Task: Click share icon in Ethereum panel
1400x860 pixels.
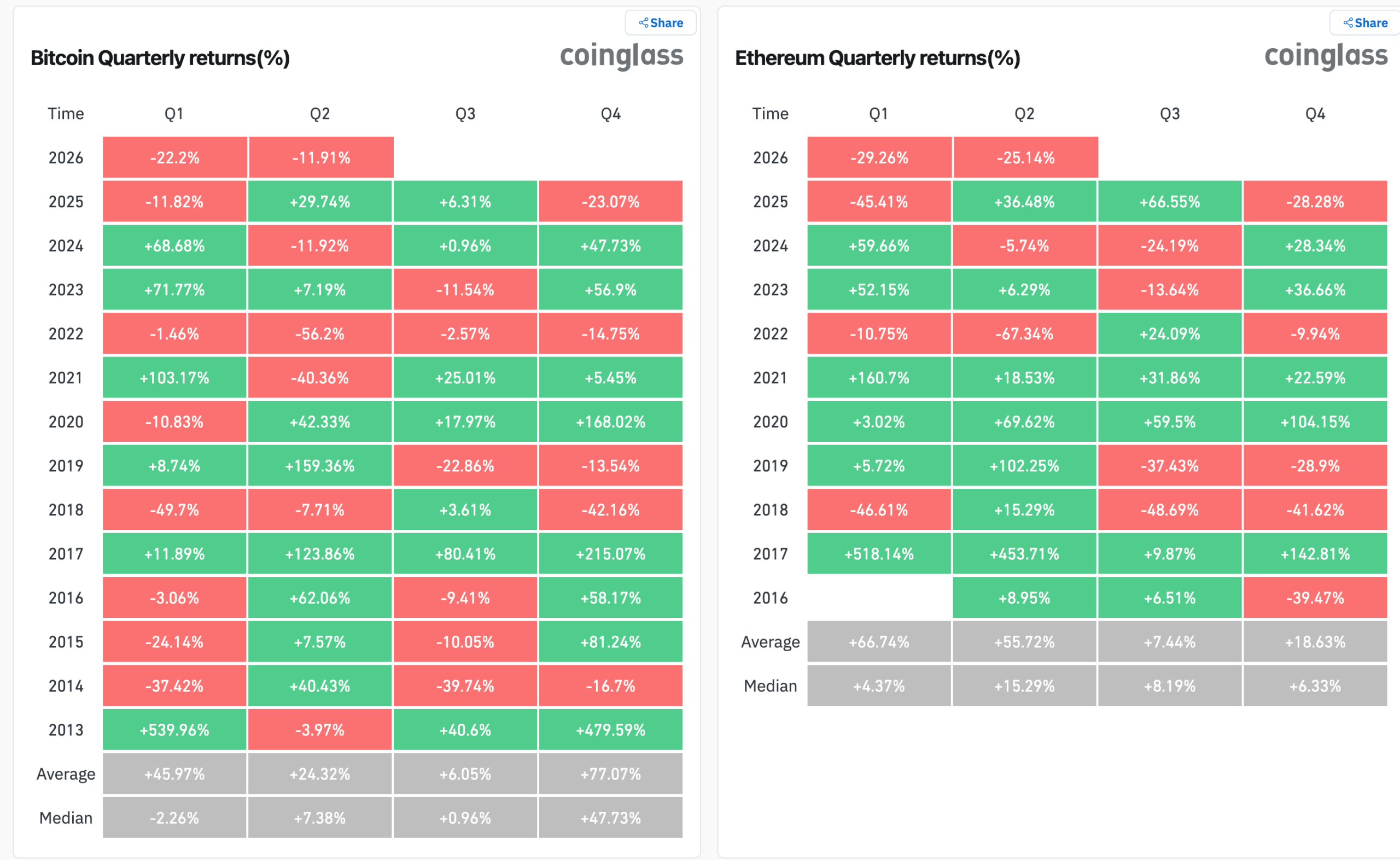Action: 1347,23
